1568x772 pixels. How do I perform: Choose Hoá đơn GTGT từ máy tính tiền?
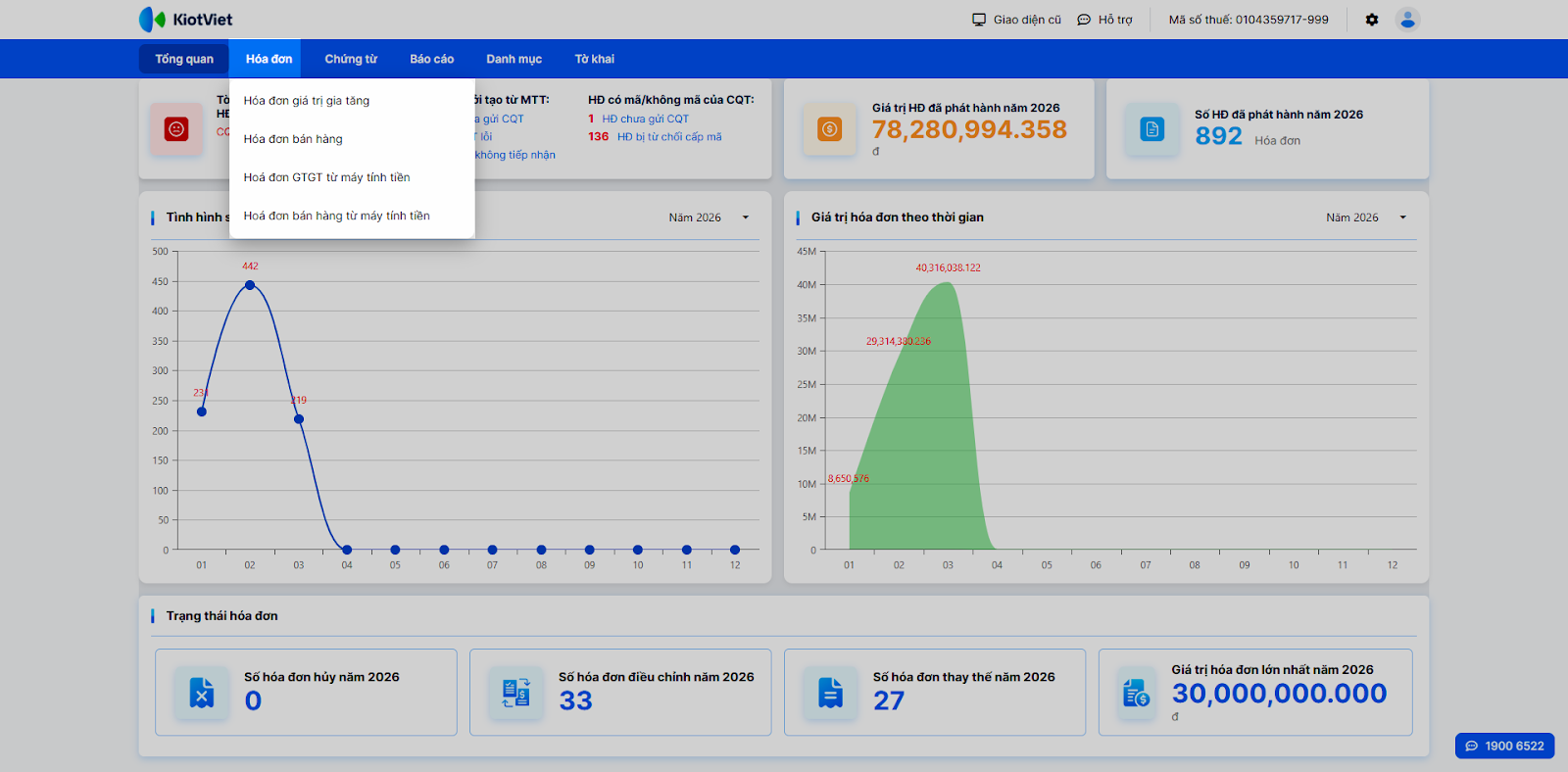[326, 177]
